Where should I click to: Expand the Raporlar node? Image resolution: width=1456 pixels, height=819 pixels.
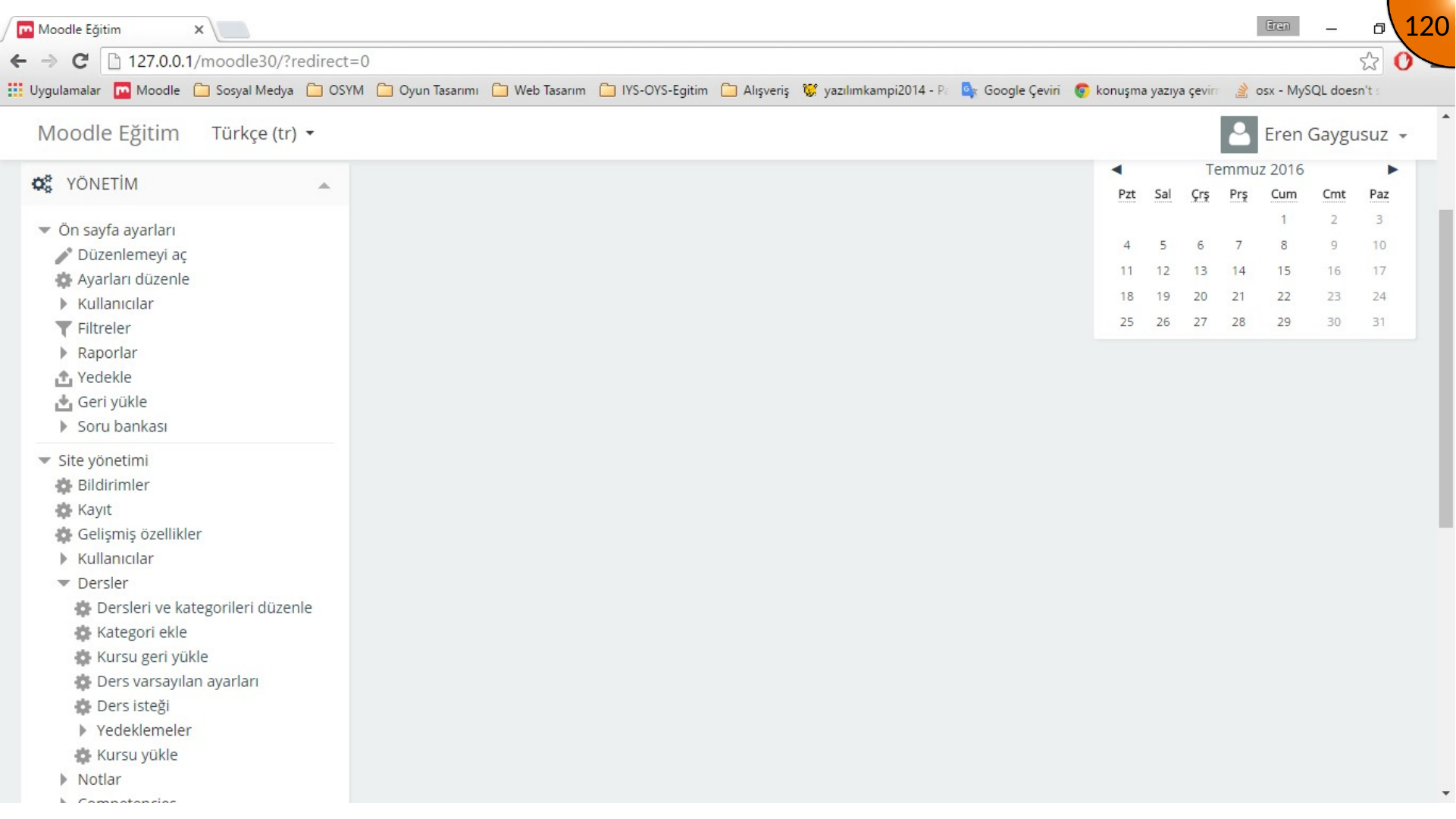coord(64,353)
